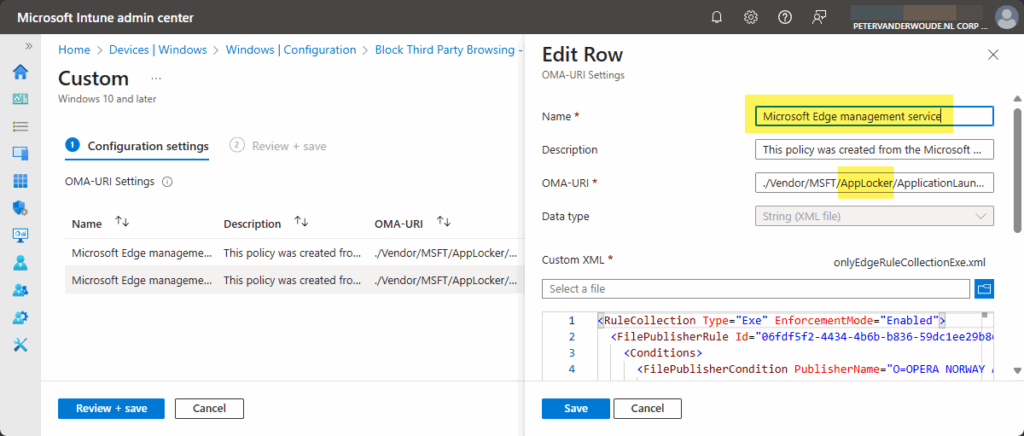Open the Dashboard icon in the sidebar
Image resolution: width=1024 pixels, height=436 pixels.
click(20, 99)
